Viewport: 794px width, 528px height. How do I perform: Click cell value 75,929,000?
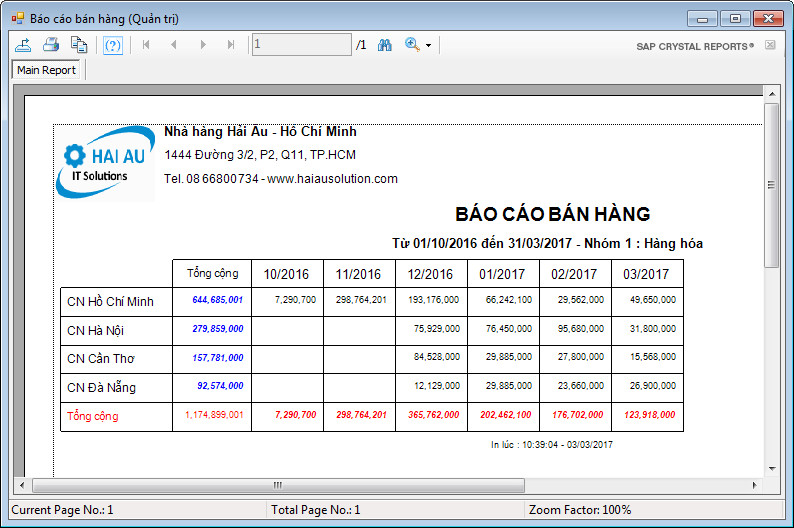pyautogui.click(x=436, y=329)
